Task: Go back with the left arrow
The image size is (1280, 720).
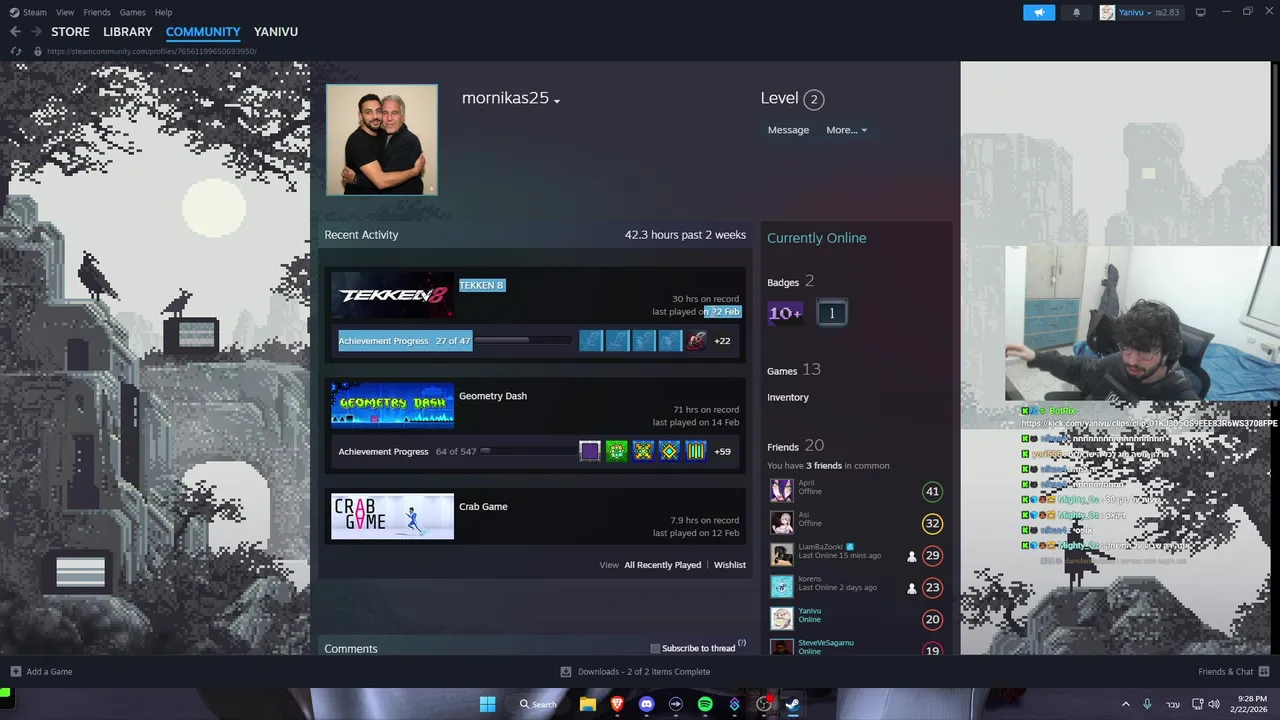Action: [15, 32]
